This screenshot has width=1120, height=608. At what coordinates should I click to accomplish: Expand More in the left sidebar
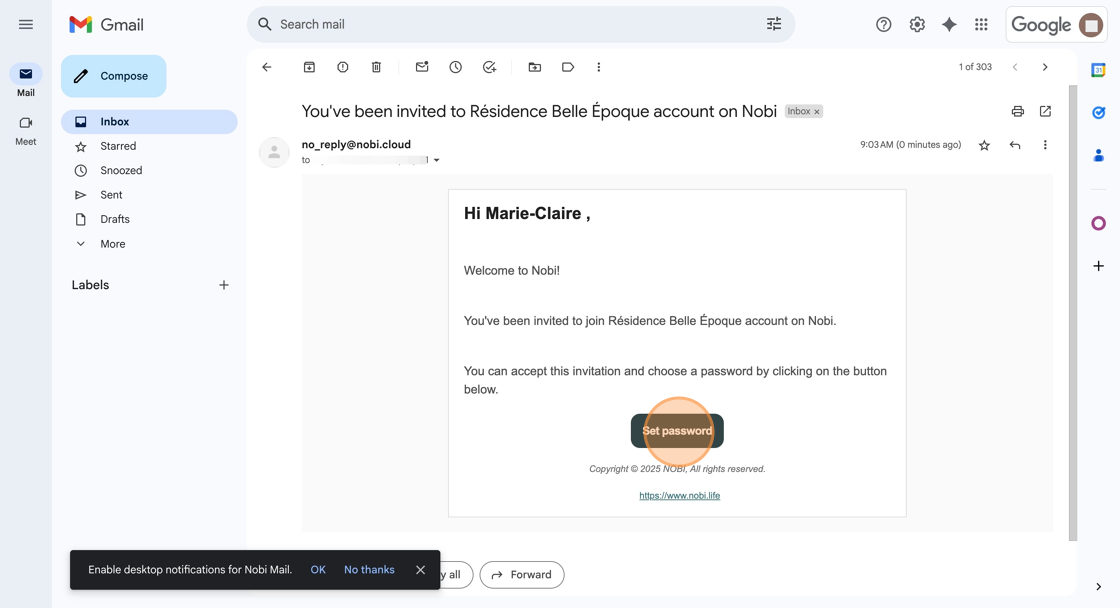click(x=112, y=244)
